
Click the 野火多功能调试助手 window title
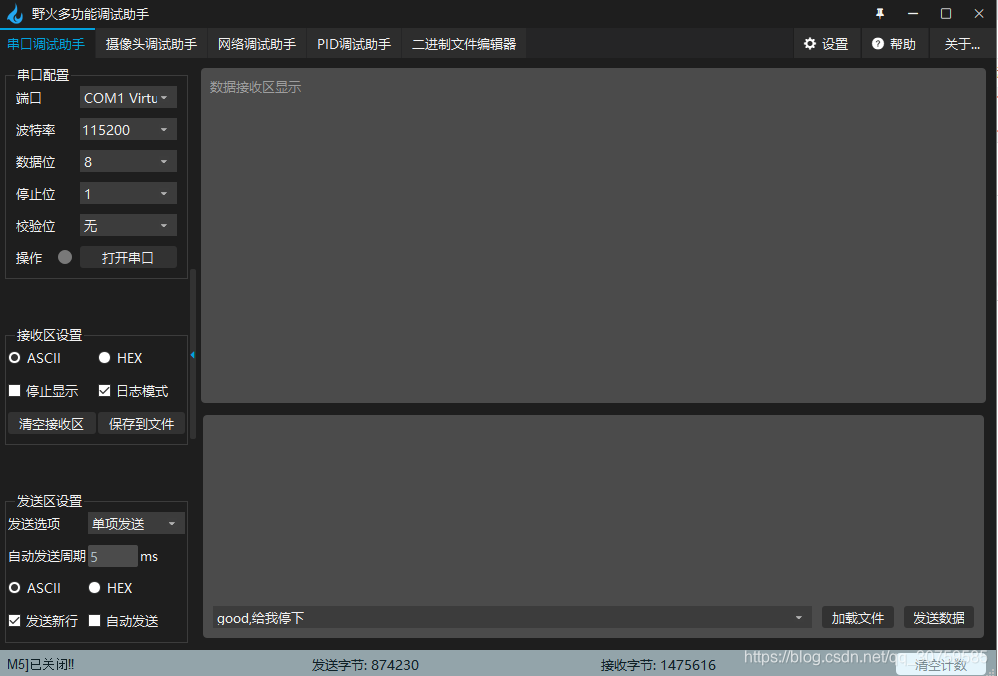(90, 14)
